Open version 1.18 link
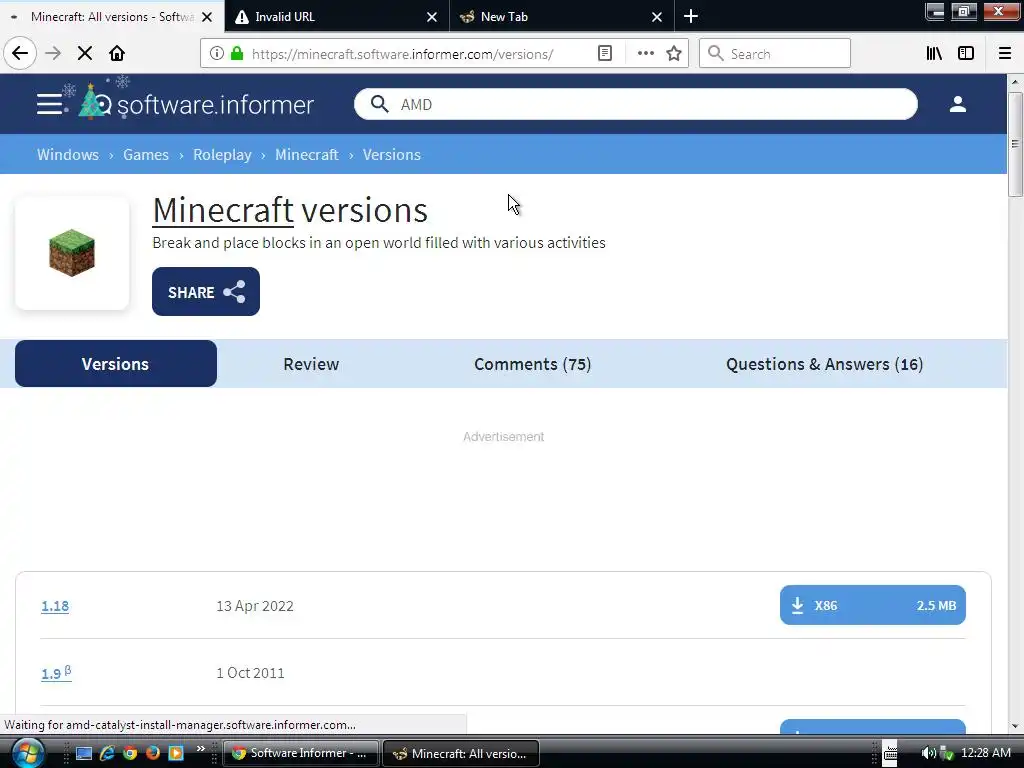1024x768 pixels. 55,606
